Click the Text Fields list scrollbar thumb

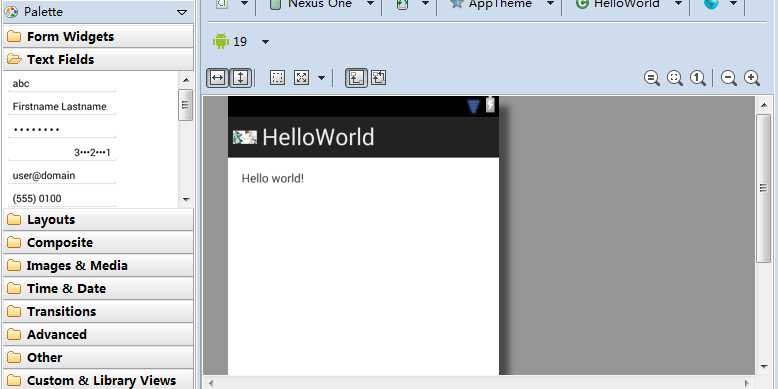tap(186, 105)
